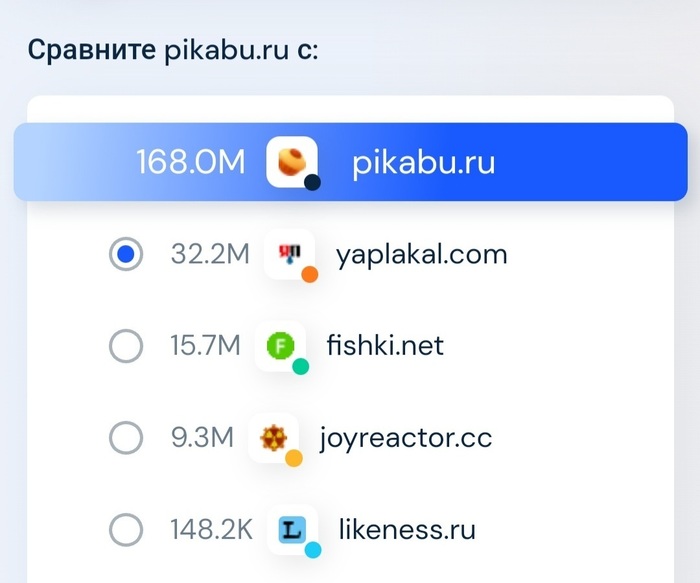Click the joyreactor.cc favicon icon
700x583 pixels.
point(272,437)
